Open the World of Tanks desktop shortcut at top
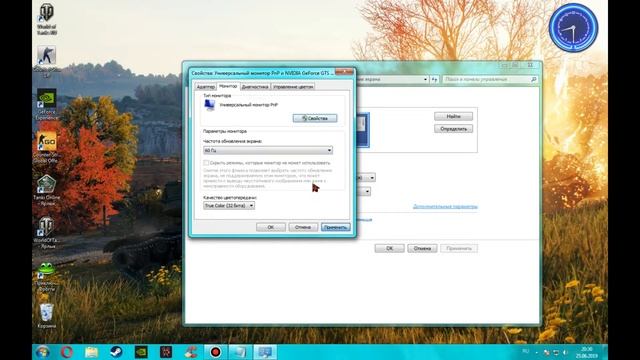Viewport: 640px width, 360px height. coord(47,18)
